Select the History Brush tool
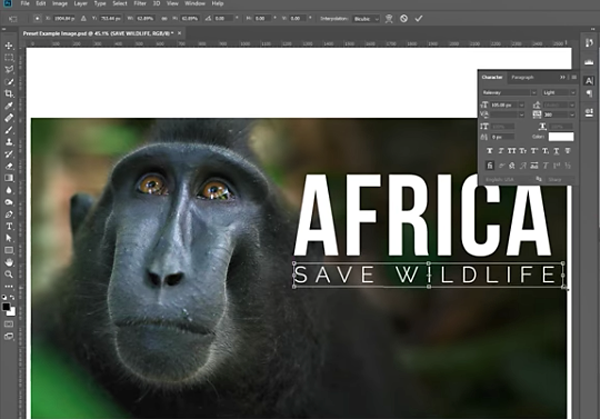 9,154
